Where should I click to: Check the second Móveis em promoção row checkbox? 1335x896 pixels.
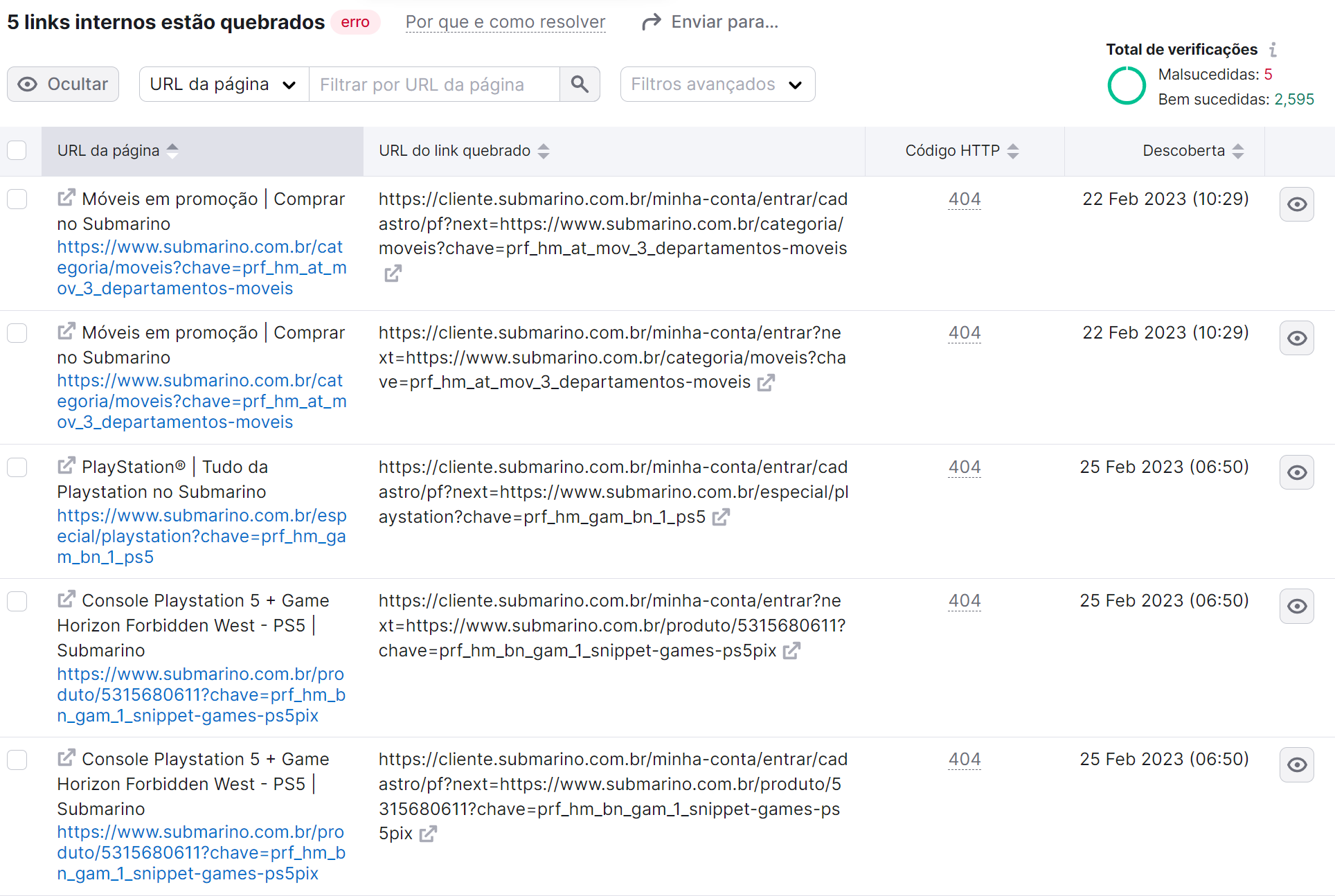17,333
